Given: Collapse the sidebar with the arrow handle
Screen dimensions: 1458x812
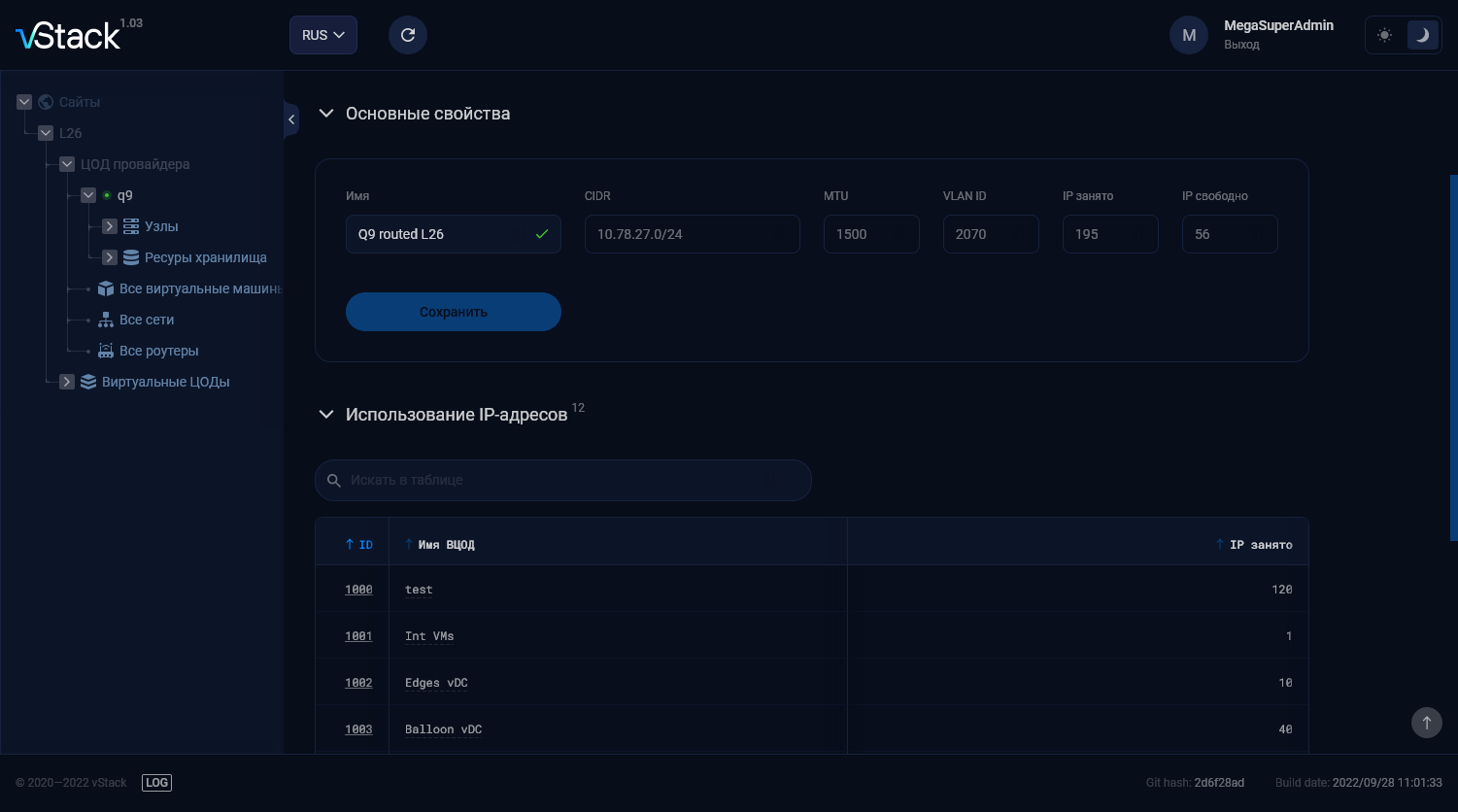Looking at the screenshot, I should [x=291, y=119].
